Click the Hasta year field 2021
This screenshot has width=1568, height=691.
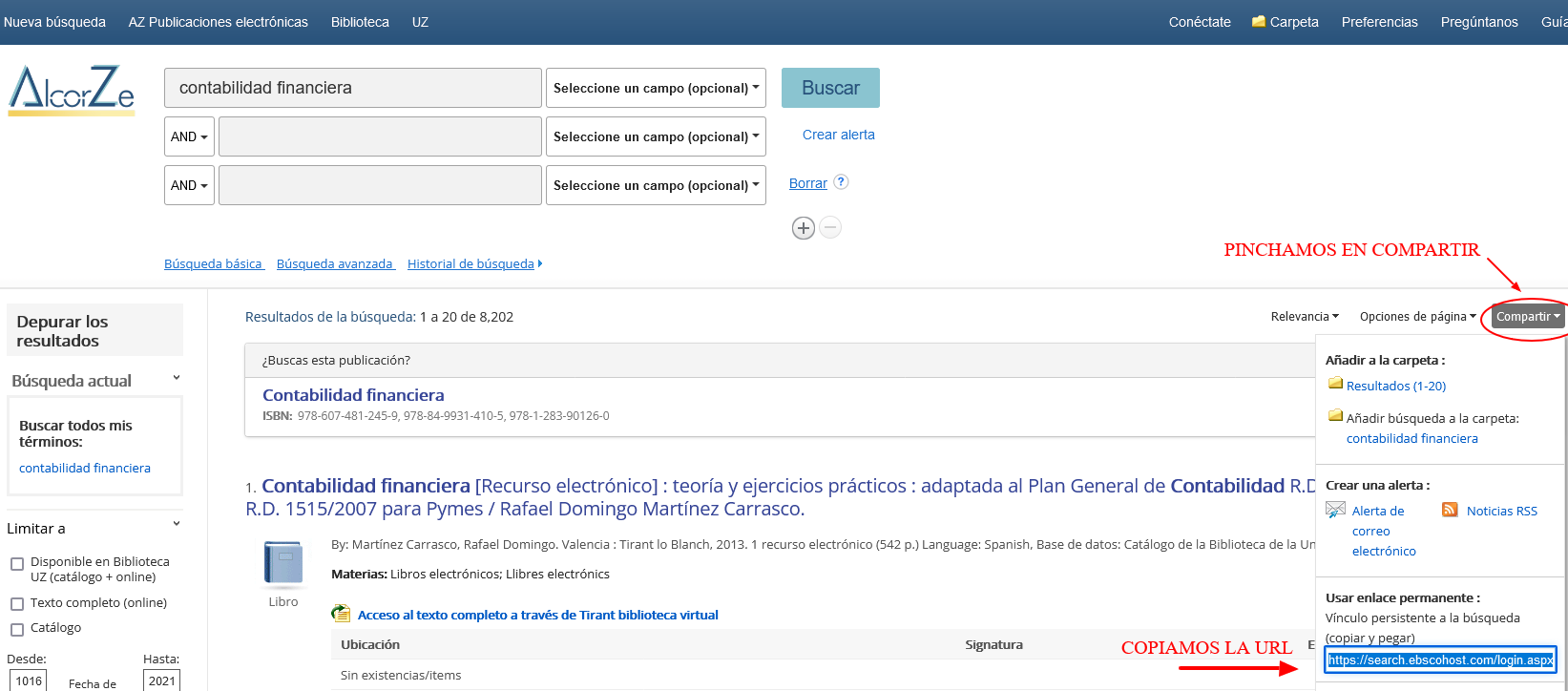click(161, 681)
